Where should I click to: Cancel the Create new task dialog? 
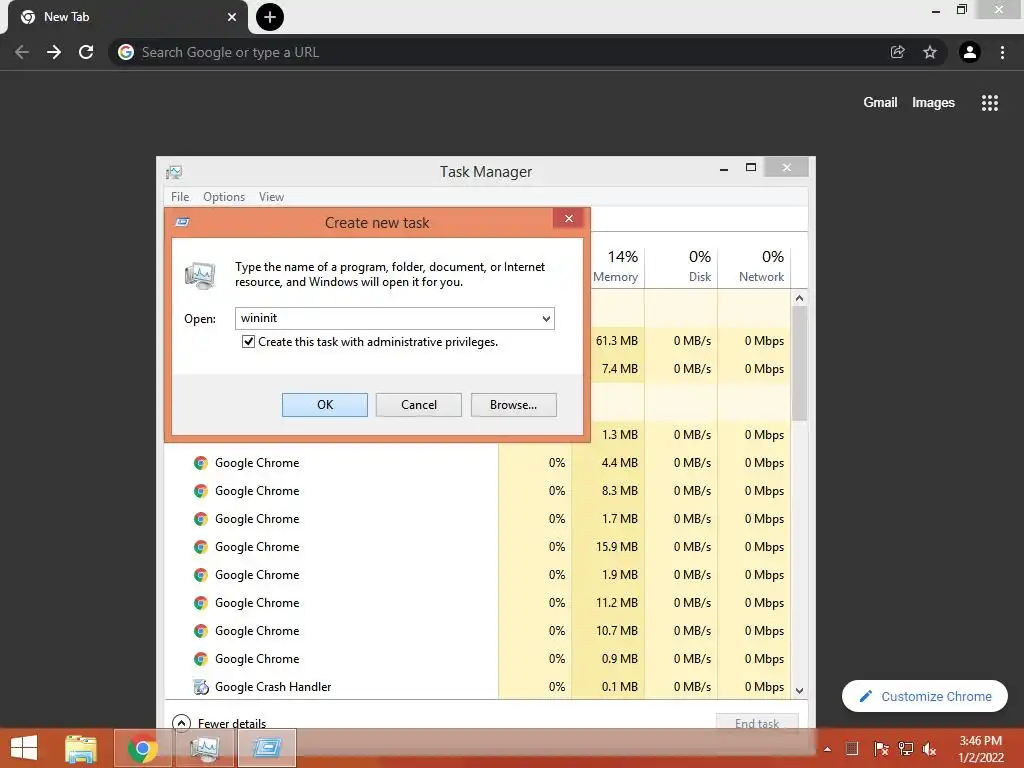(419, 405)
